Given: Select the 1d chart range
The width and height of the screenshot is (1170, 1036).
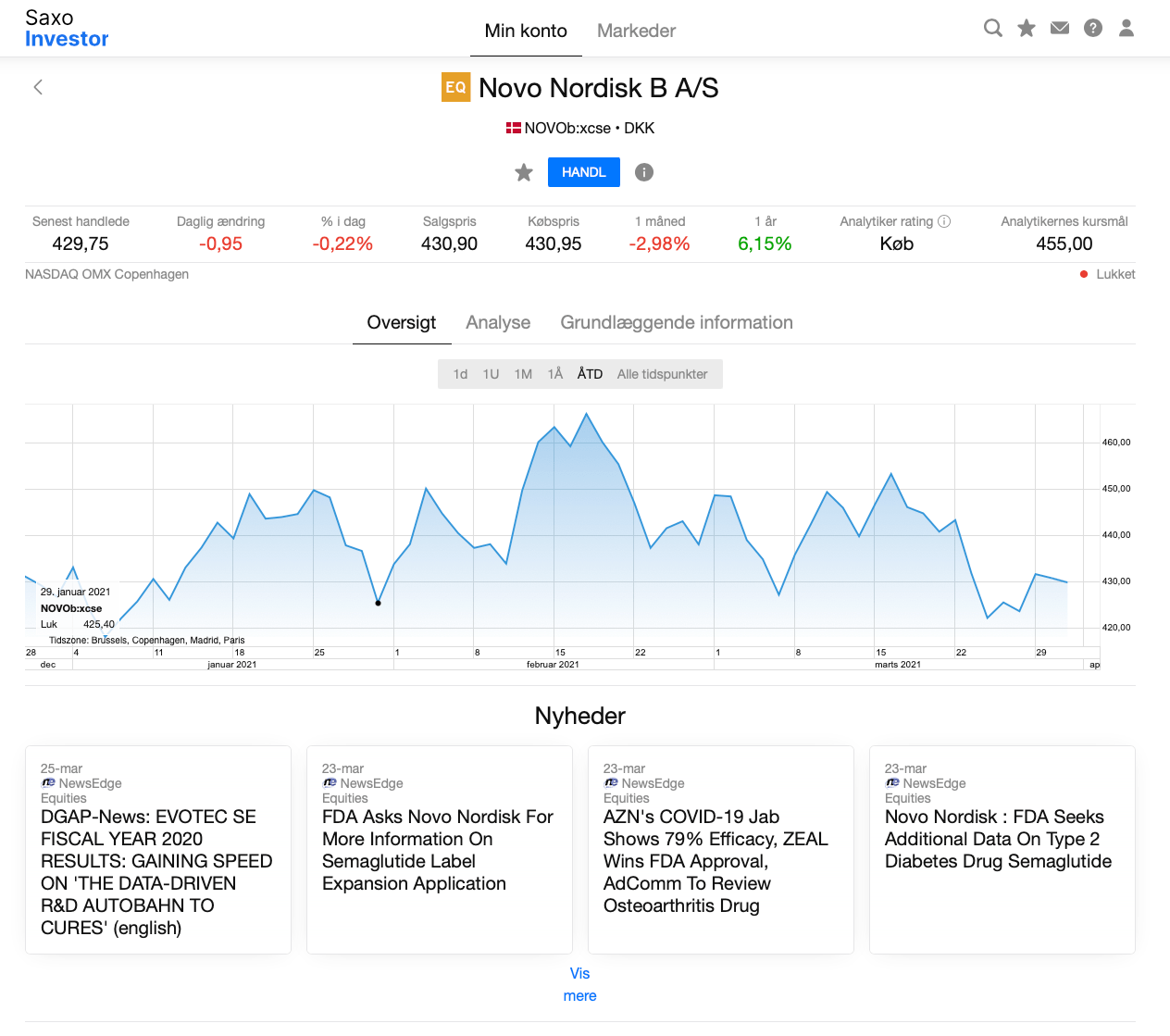Looking at the screenshot, I should click(460, 374).
